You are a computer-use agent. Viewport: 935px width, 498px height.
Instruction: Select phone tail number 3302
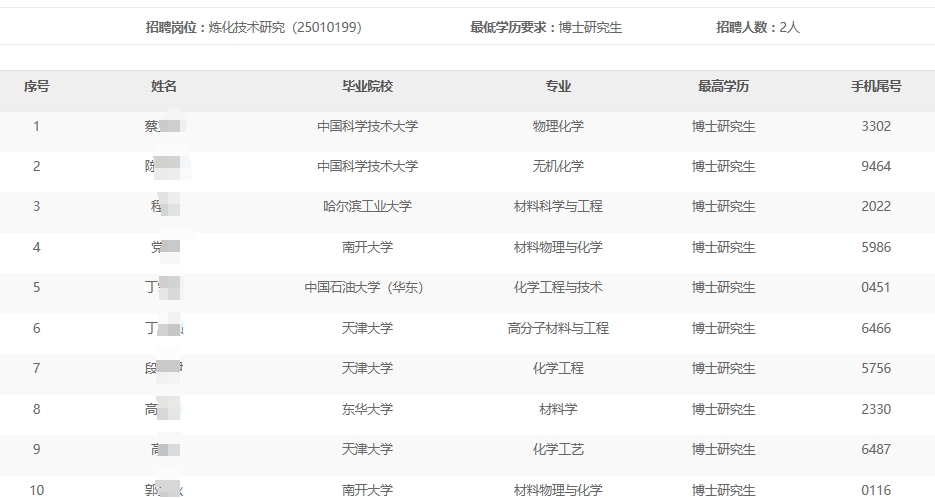876,127
